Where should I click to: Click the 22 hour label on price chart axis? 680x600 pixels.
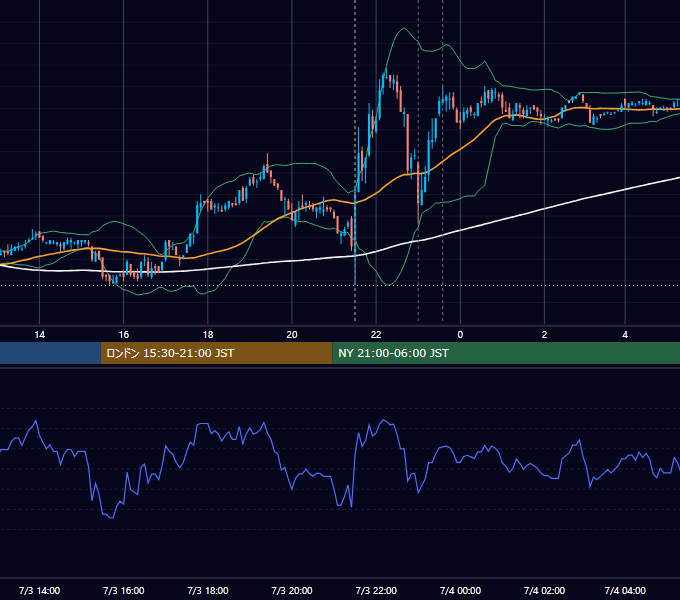pos(376,335)
